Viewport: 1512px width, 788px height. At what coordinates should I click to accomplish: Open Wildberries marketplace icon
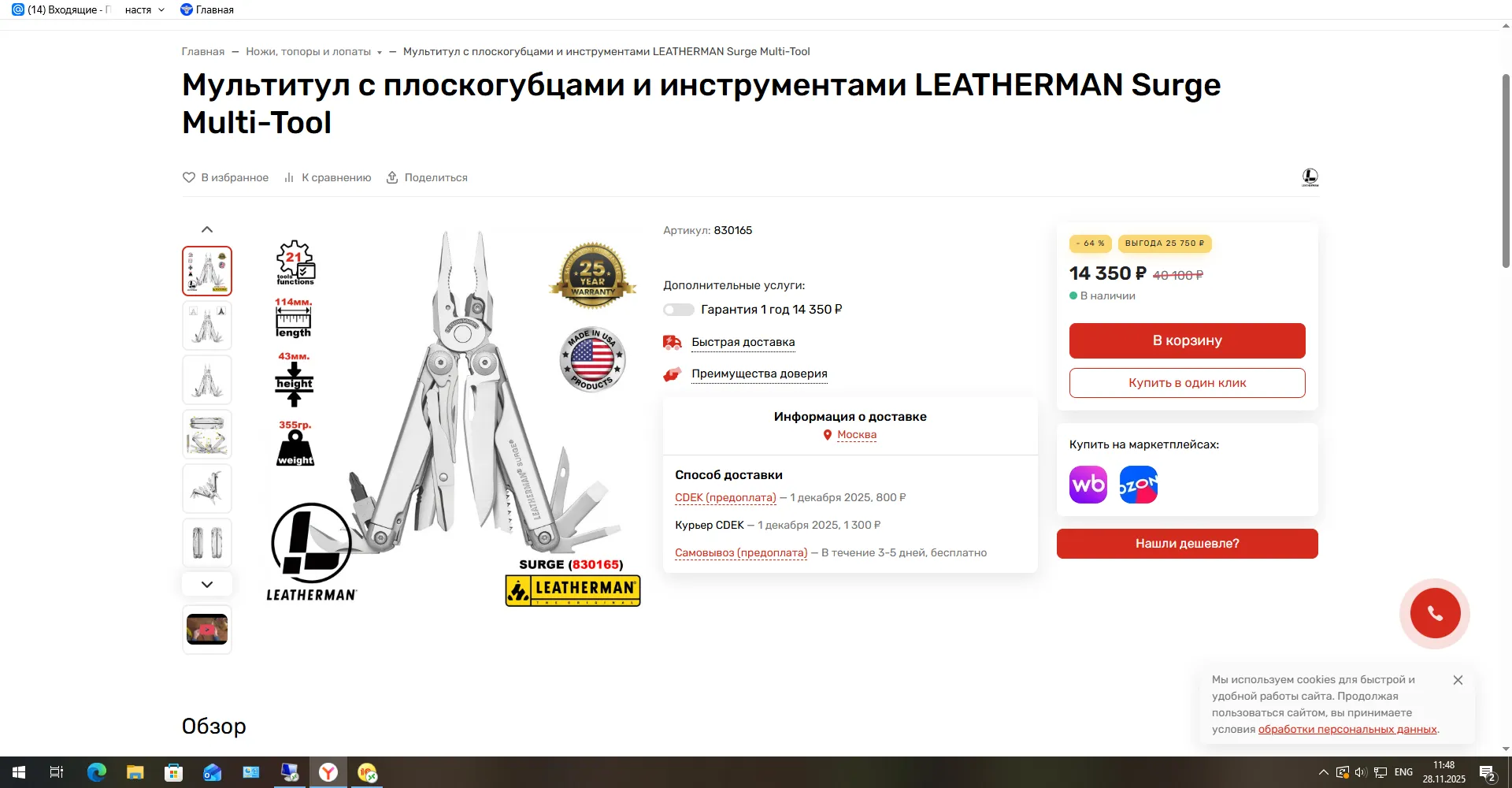click(x=1088, y=485)
